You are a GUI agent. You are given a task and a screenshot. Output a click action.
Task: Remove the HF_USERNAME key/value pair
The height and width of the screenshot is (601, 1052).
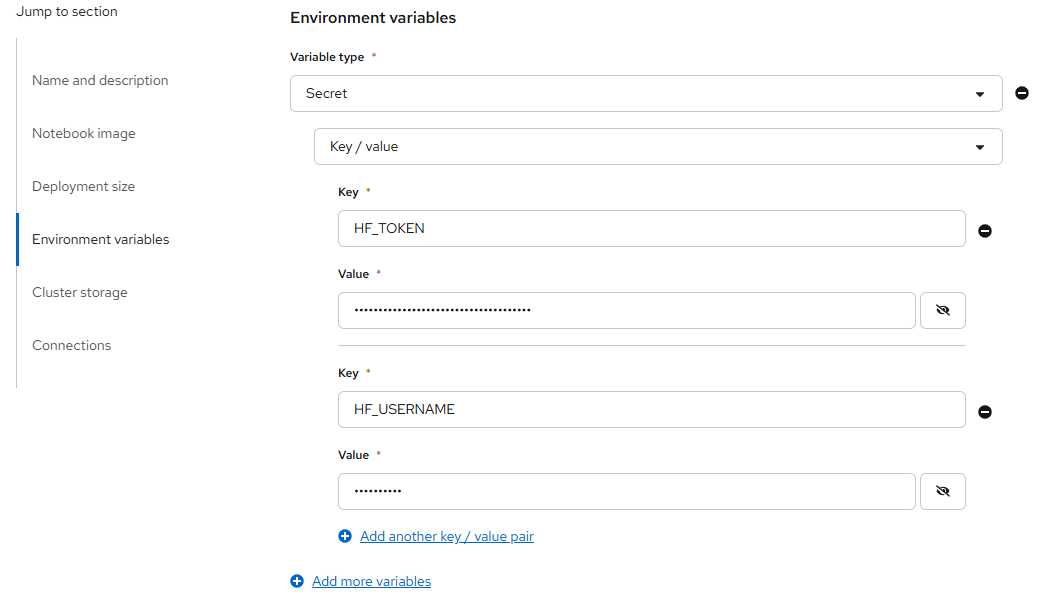985,412
